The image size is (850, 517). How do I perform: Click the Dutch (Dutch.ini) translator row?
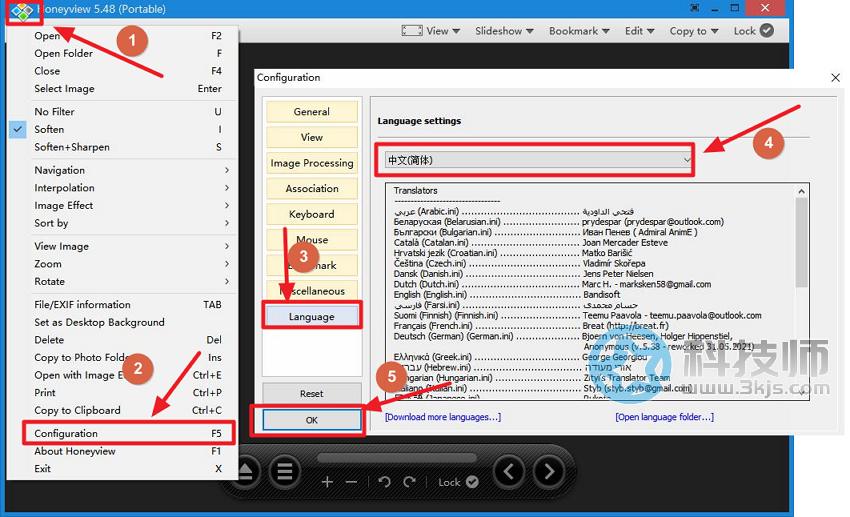552,284
